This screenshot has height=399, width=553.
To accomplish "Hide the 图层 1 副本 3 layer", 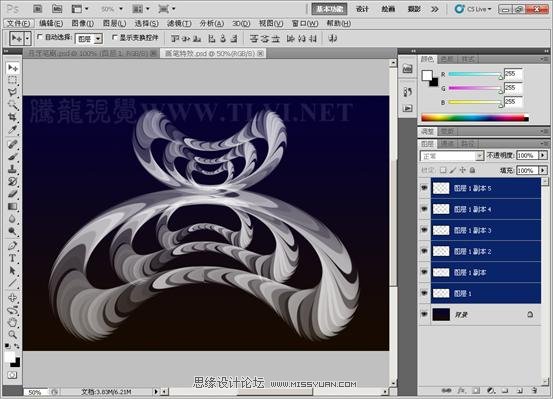I will point(424,230).
